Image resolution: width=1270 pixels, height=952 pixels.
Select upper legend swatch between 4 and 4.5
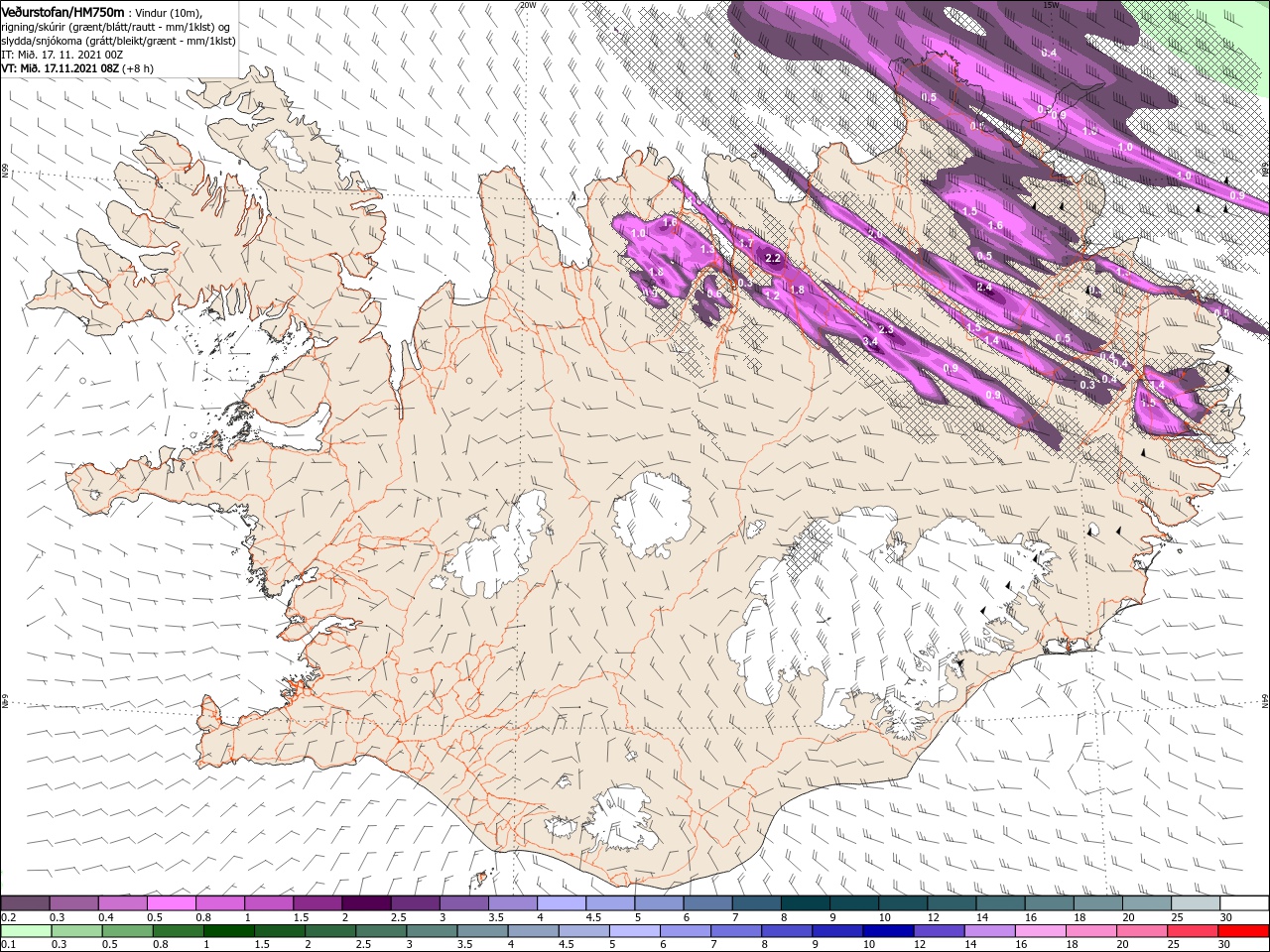click(562, 902)
